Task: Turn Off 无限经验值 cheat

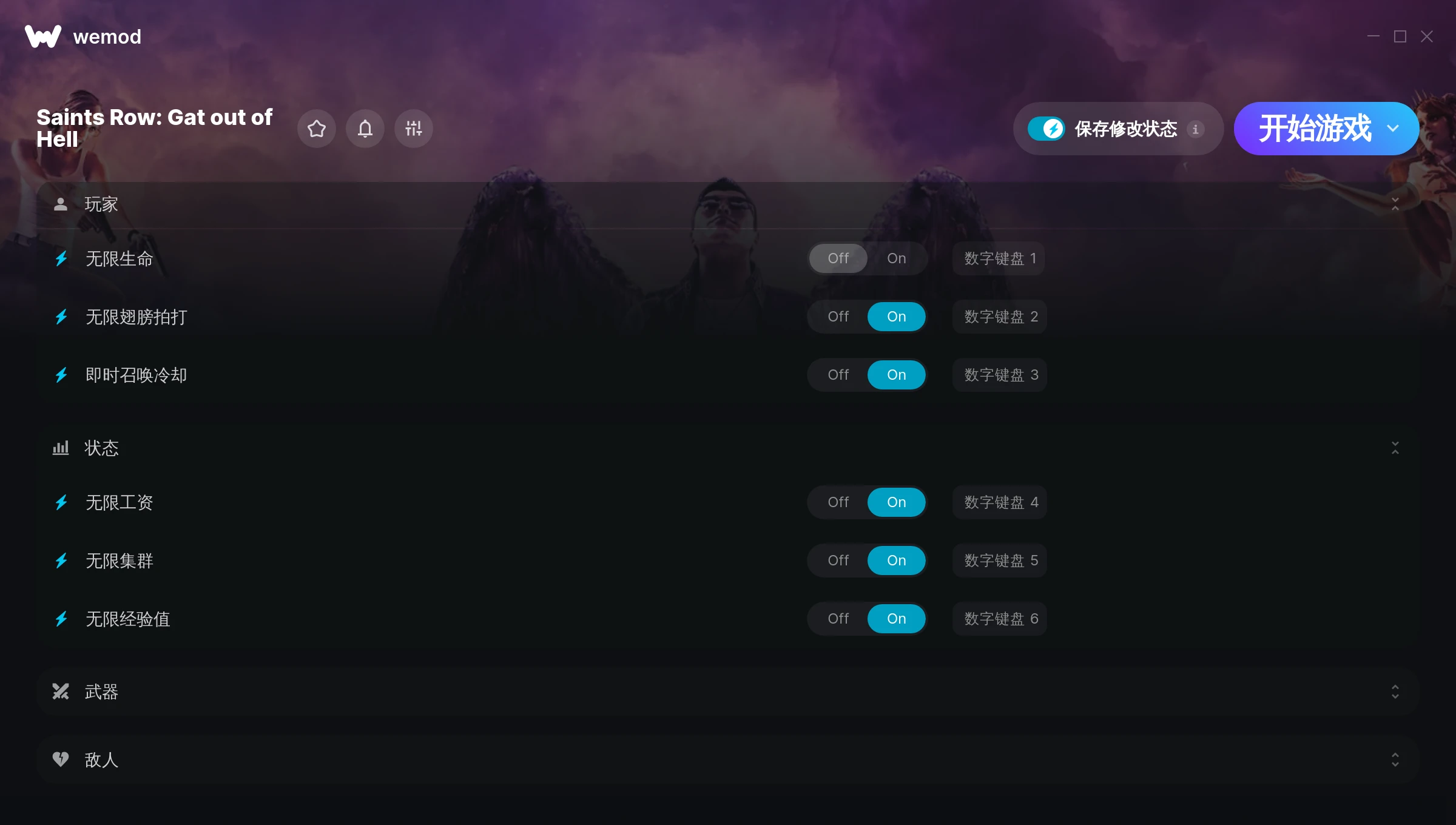Action: coord(838,619)
